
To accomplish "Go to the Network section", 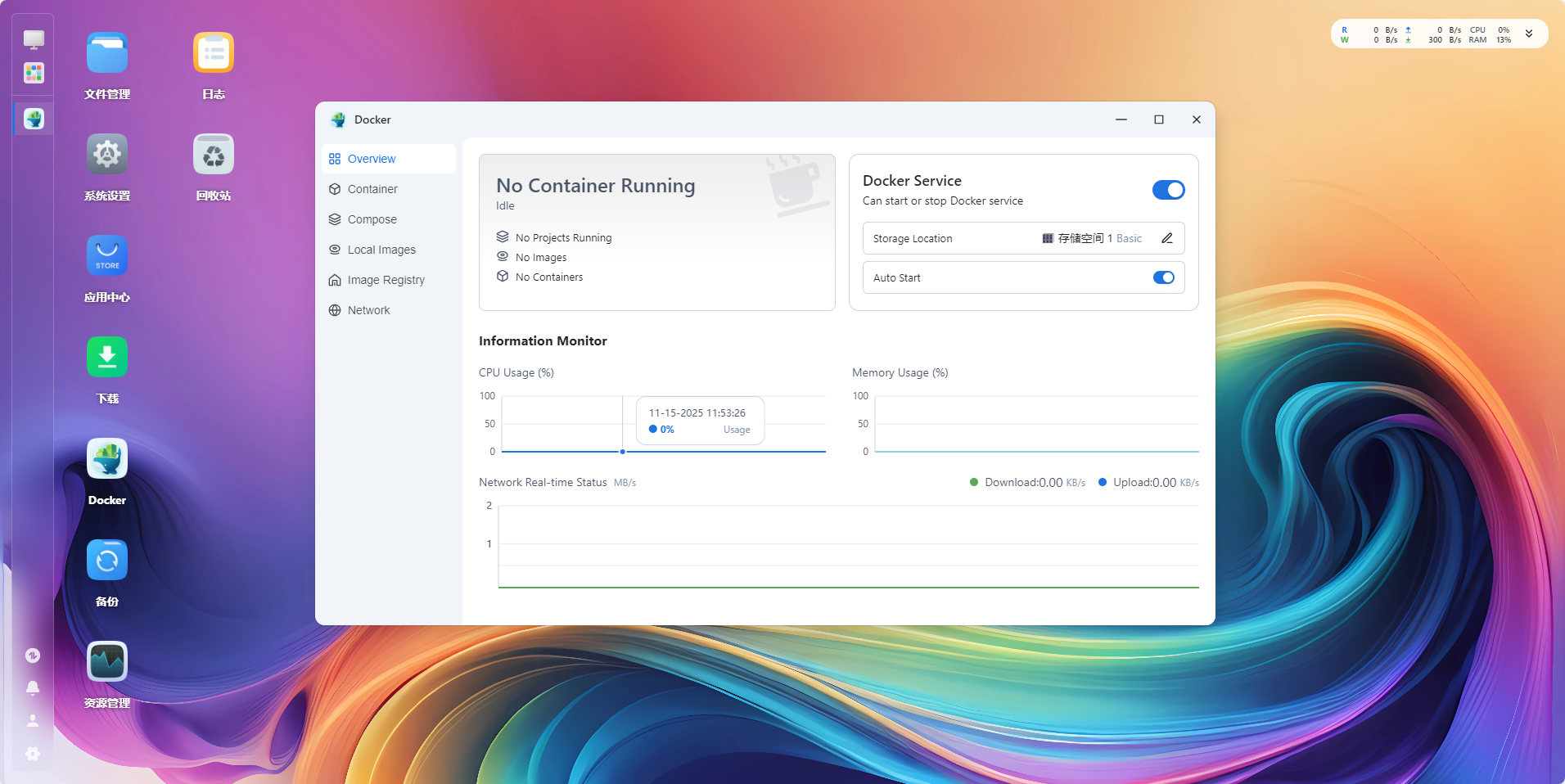I will [389, 310].
